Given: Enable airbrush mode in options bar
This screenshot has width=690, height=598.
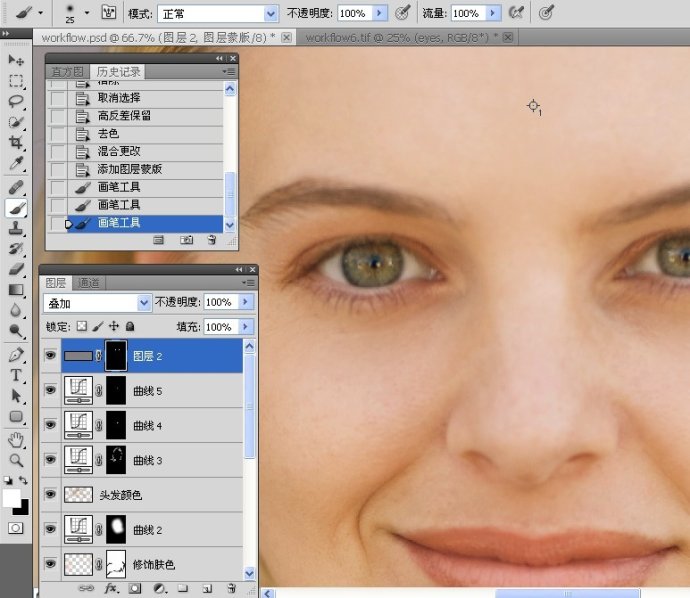Looking at the screenshot, I should pyautogui.click(x=516, y=13).
